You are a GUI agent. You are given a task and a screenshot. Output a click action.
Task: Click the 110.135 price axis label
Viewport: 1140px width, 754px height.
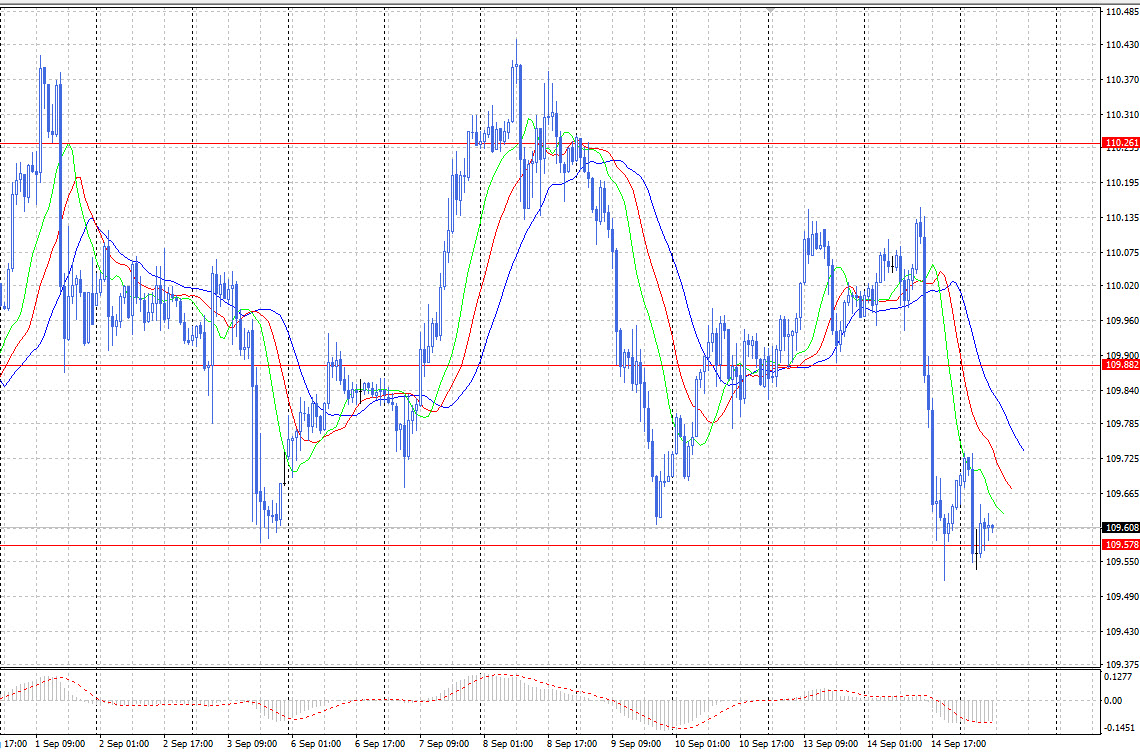click(1122, 218)
